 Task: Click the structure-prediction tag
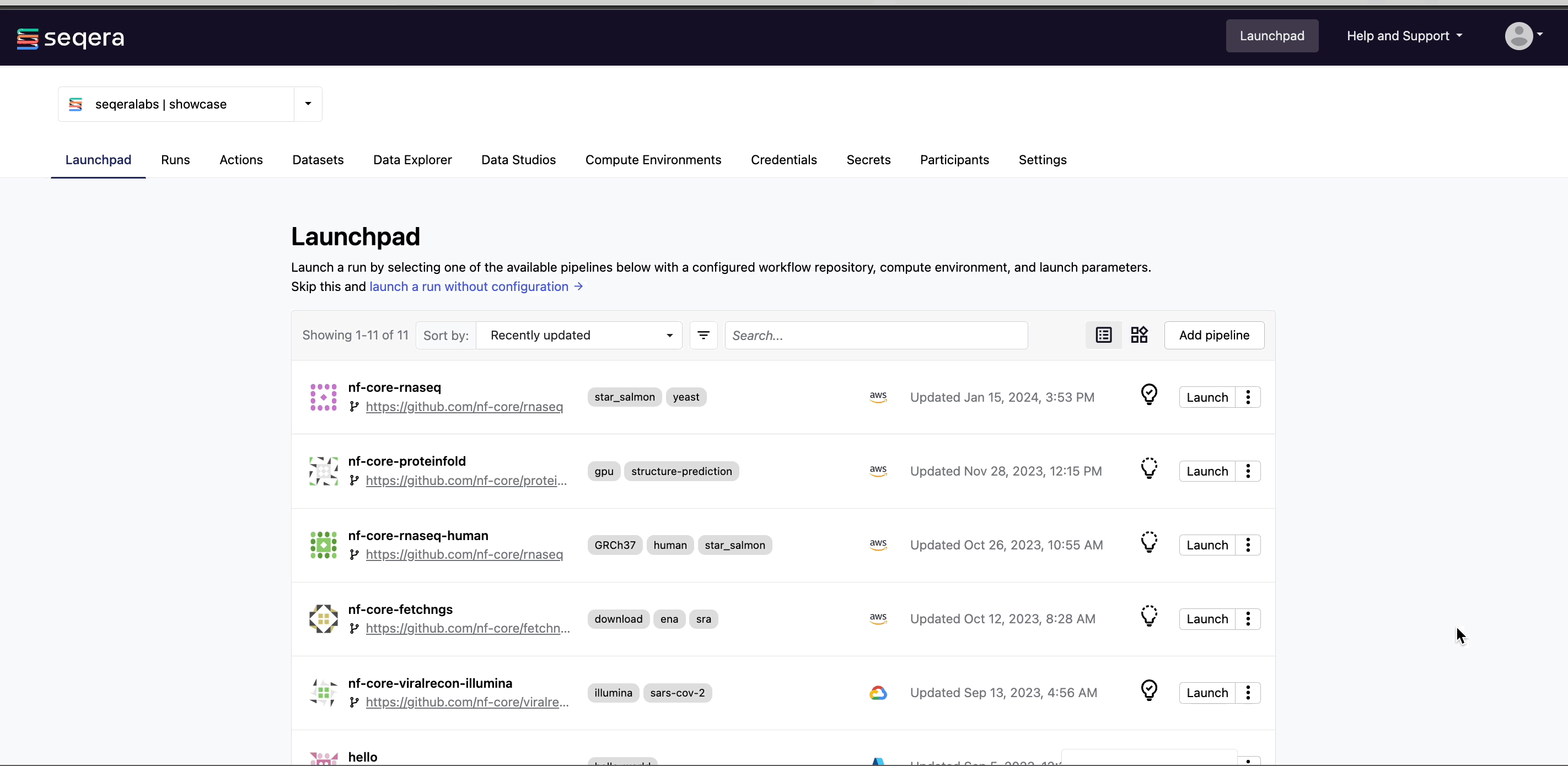point(682,472)
